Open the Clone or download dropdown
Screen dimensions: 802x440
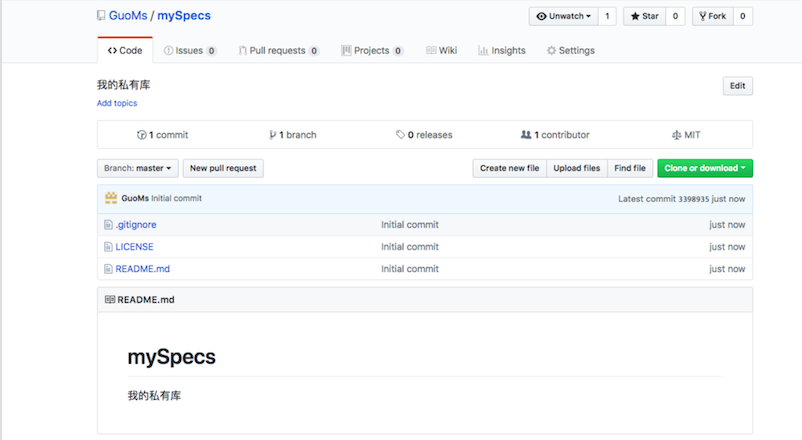pos(704,168)
